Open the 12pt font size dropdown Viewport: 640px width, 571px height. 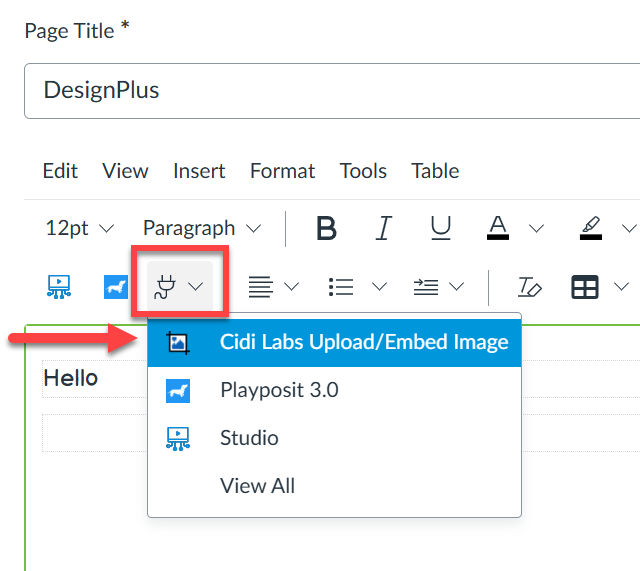tap(80, 228)
